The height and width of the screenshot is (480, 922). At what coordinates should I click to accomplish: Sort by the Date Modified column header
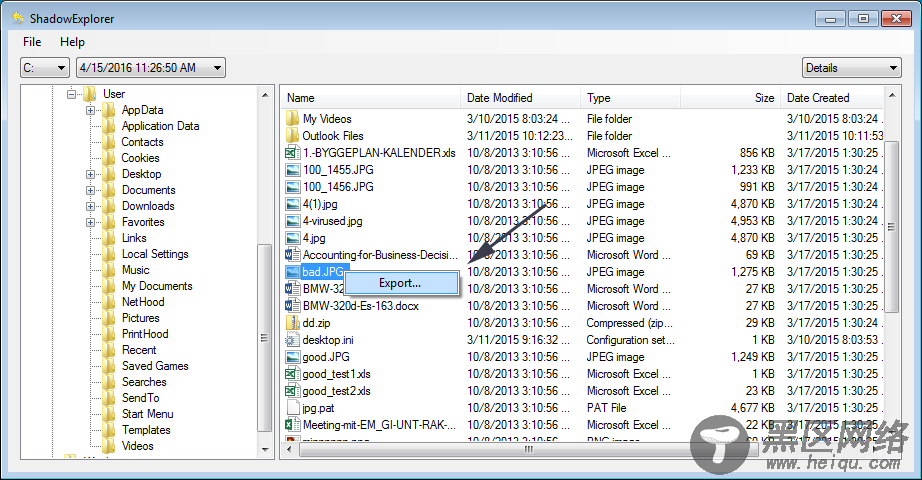click(520, 98)
